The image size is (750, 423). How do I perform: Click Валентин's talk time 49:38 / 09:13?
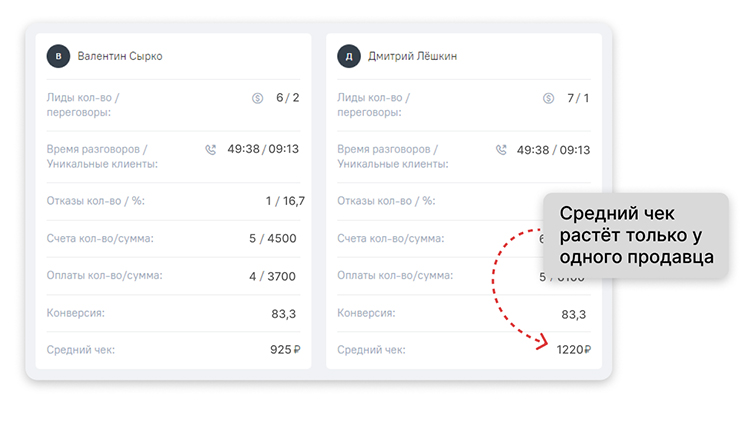[263, 149]
